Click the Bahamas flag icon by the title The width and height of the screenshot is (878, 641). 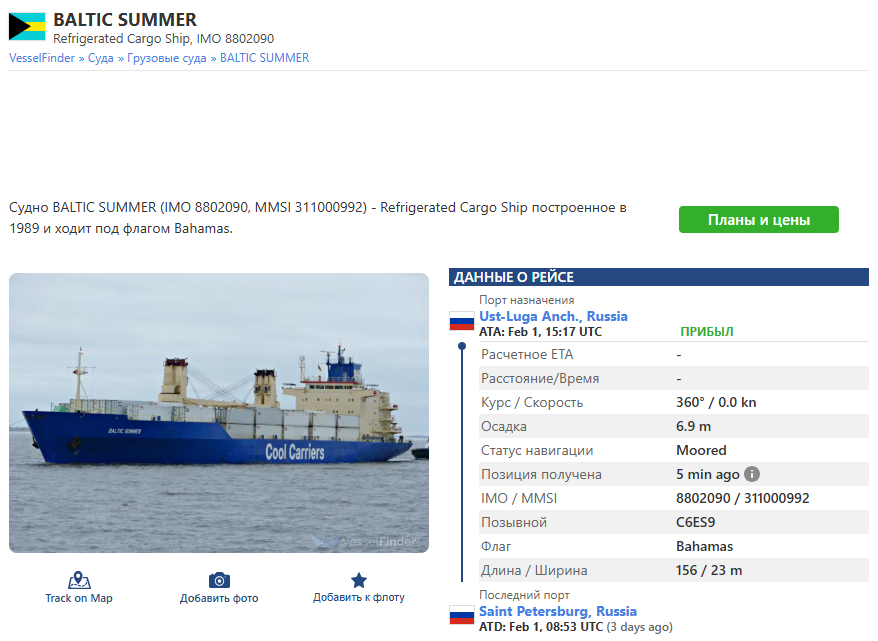click(27, 27)
